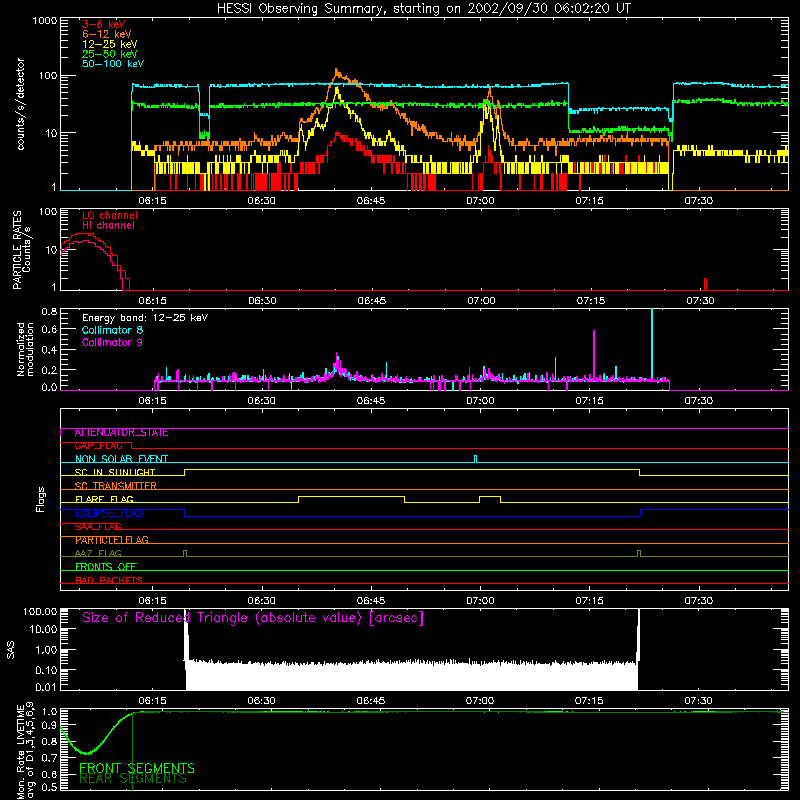The image size is (800, 800).
Task: Click the NON_SOLAR_EVENT pulse near 07:00
Action: point(476,459)
